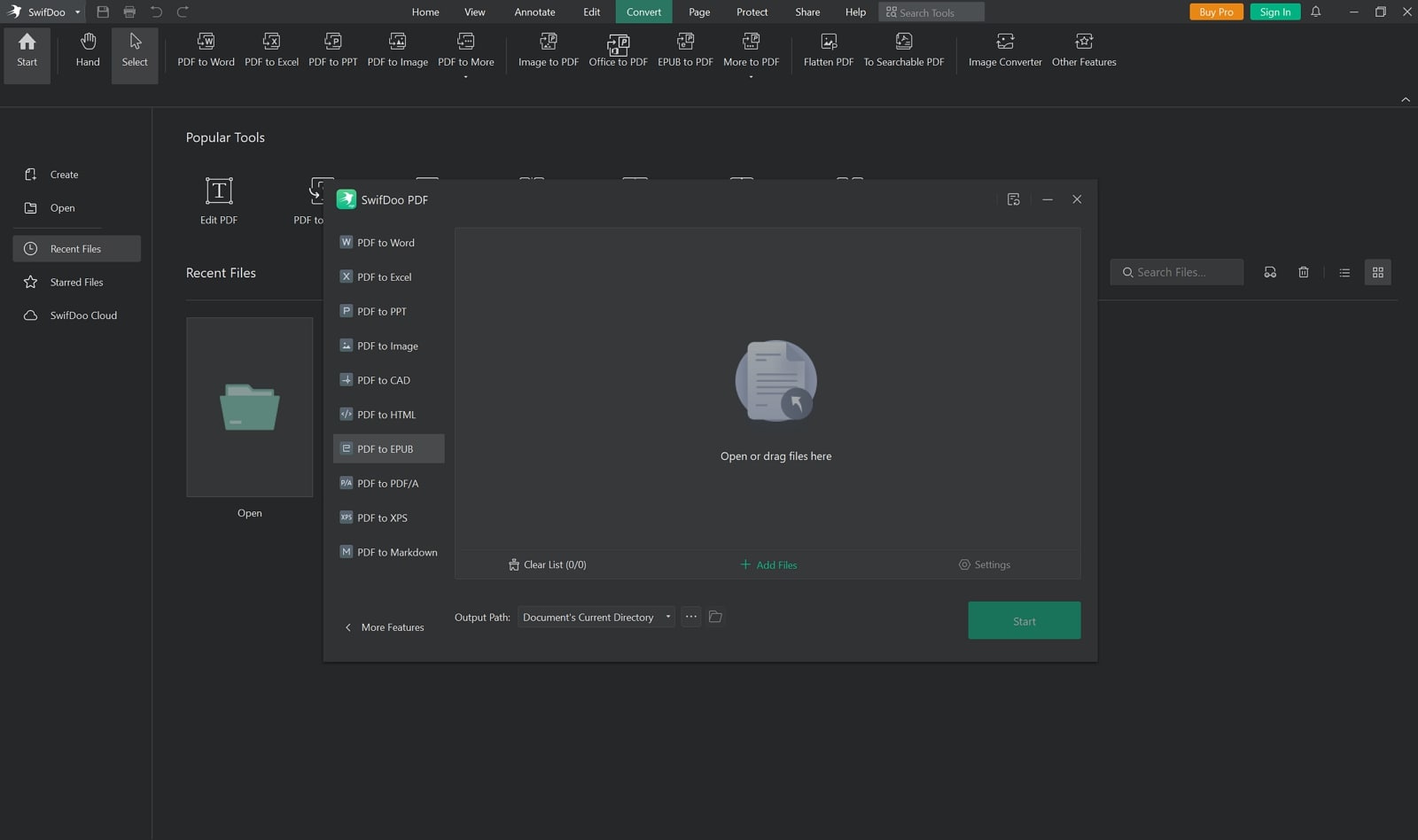Open Image to PDF converter
This screenshot has height=840, width=1418.
549,51
